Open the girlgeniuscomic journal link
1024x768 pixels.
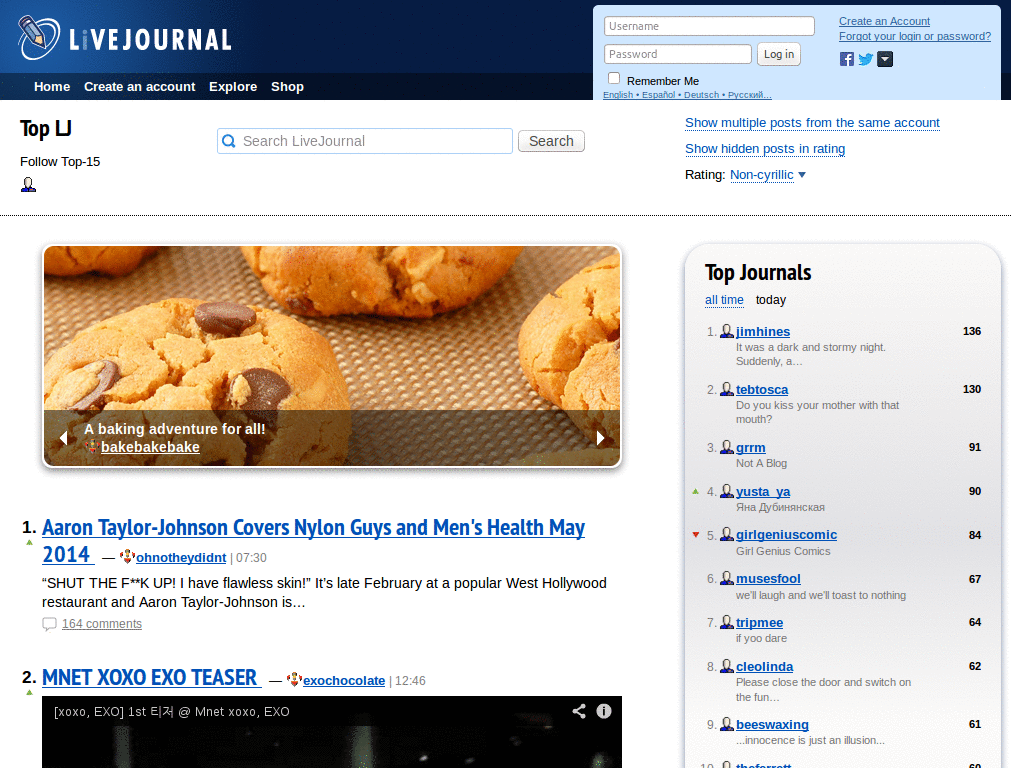click(786, 535)
